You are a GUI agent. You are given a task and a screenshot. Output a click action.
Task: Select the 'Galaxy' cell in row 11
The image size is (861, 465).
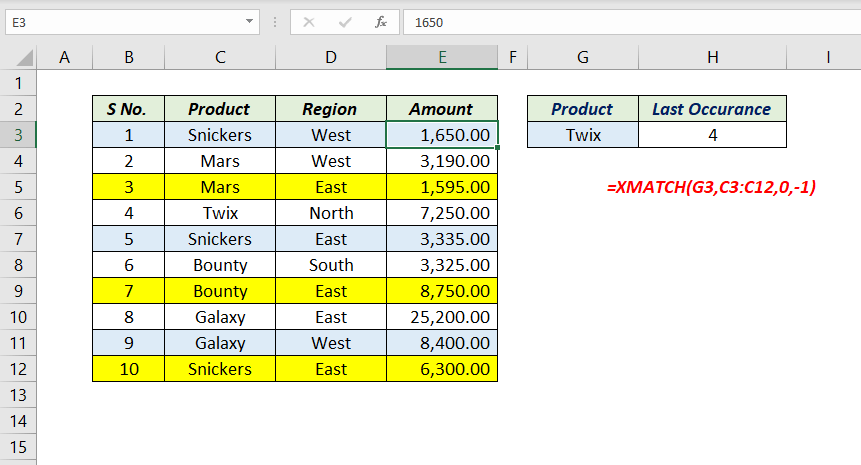coord(220,343)
